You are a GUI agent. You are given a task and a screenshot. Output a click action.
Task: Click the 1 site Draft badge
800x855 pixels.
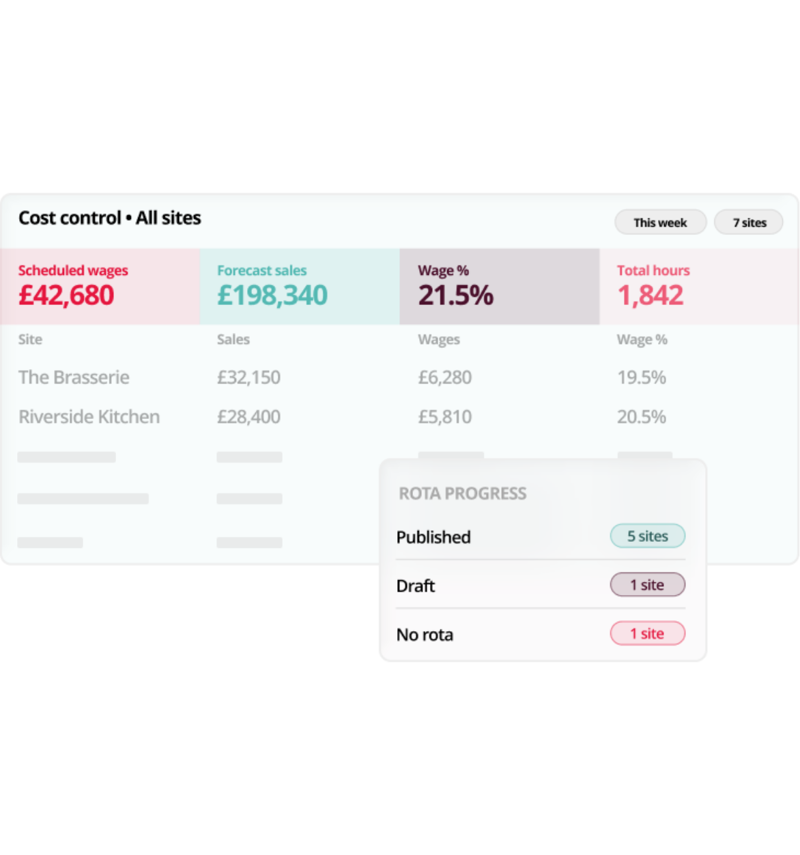coord(647,585)
